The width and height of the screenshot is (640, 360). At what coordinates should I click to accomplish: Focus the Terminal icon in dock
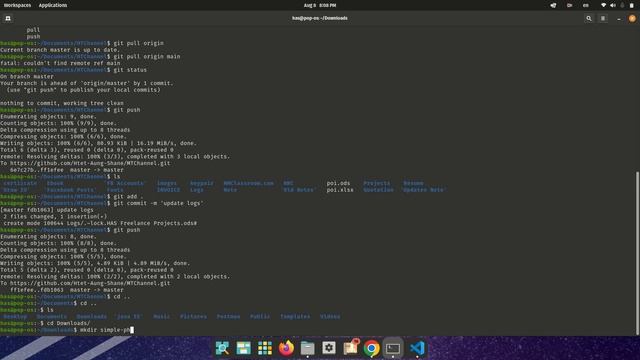[393, 348]
